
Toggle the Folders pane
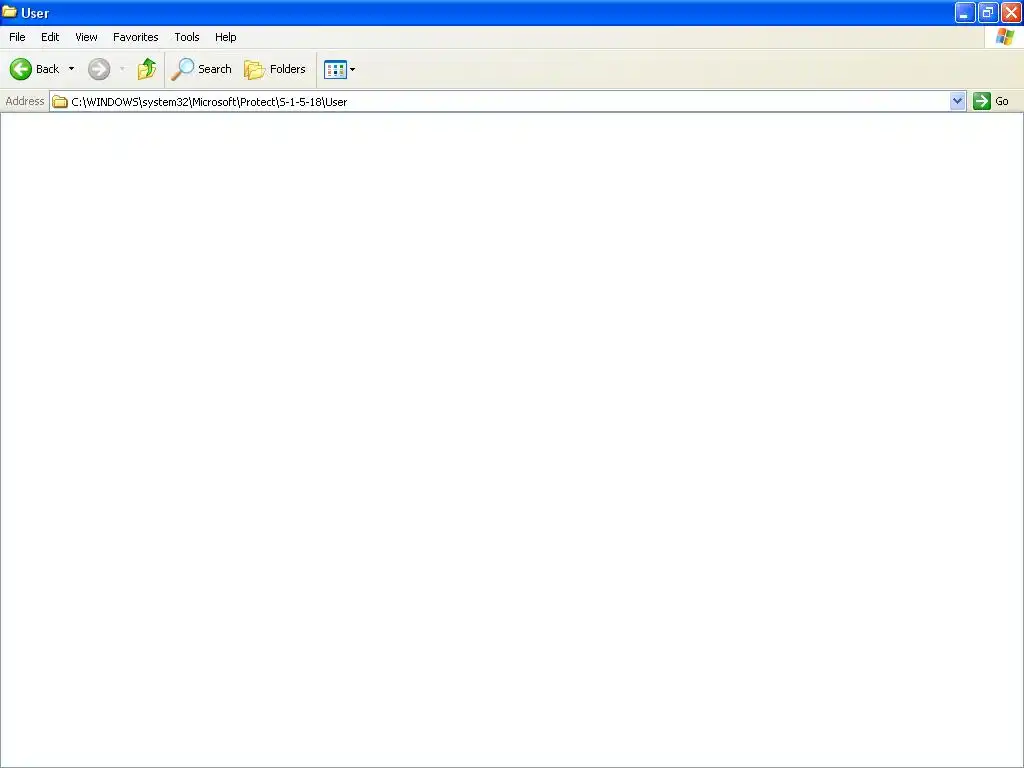pos(275,69)
